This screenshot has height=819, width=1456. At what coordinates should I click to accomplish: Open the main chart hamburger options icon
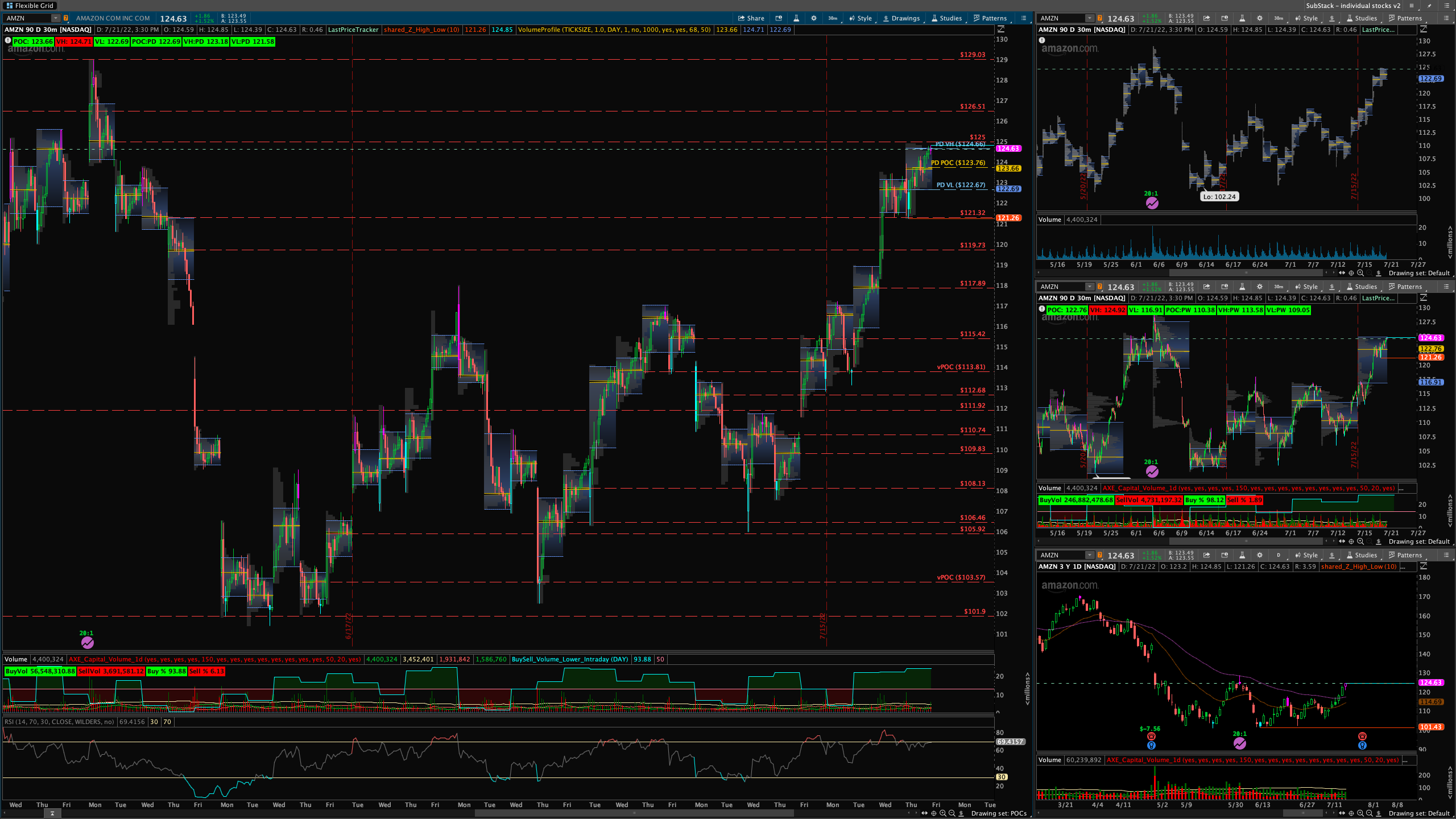point(1024,18)
